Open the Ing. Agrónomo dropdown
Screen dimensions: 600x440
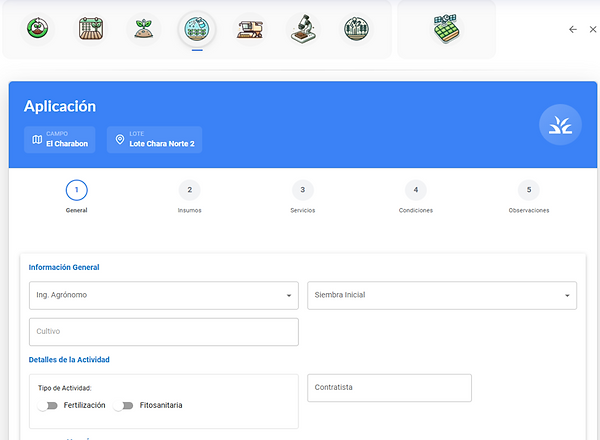coord(164,295)
